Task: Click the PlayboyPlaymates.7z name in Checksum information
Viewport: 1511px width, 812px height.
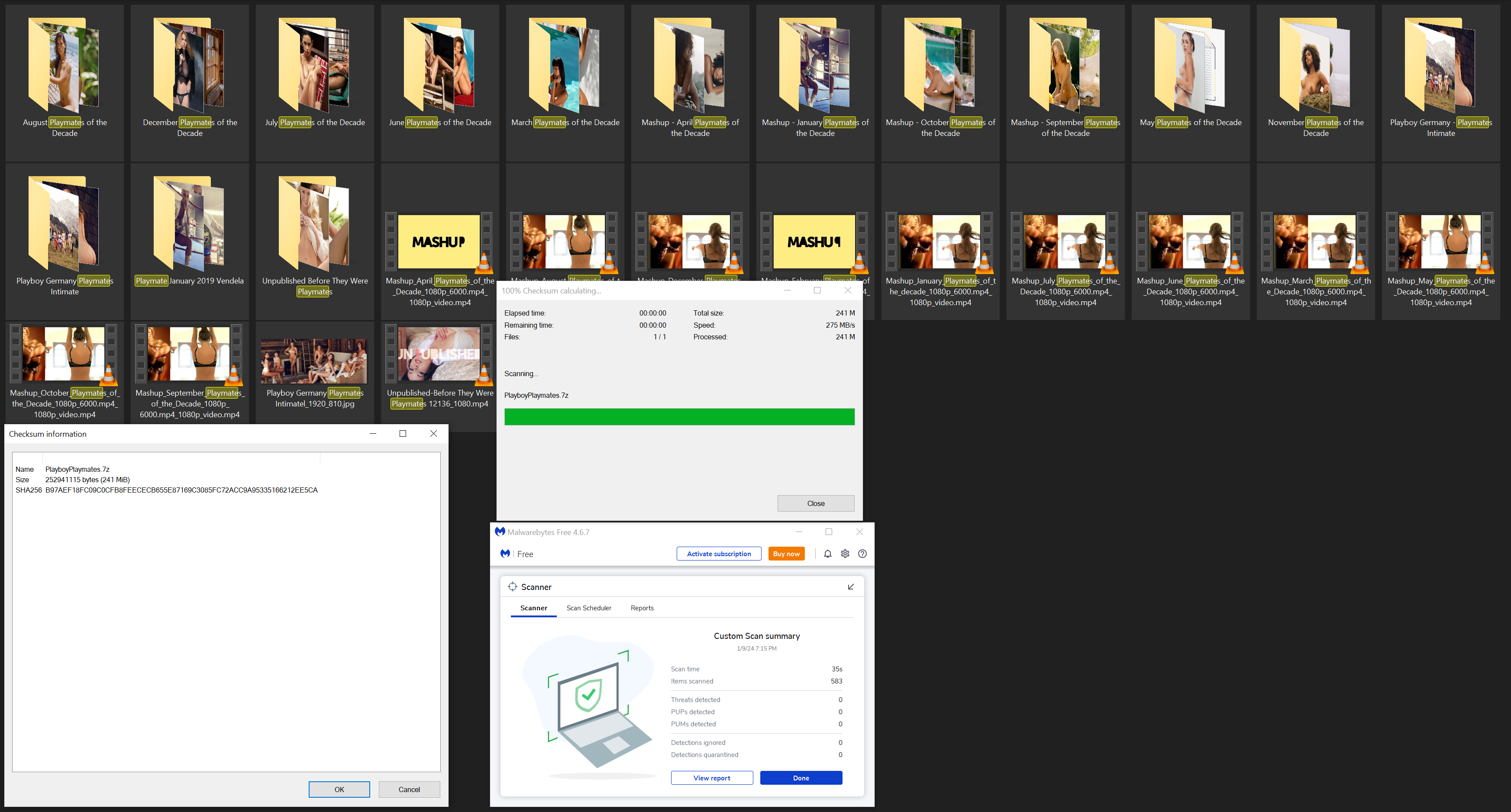Action: coord(77,469)
